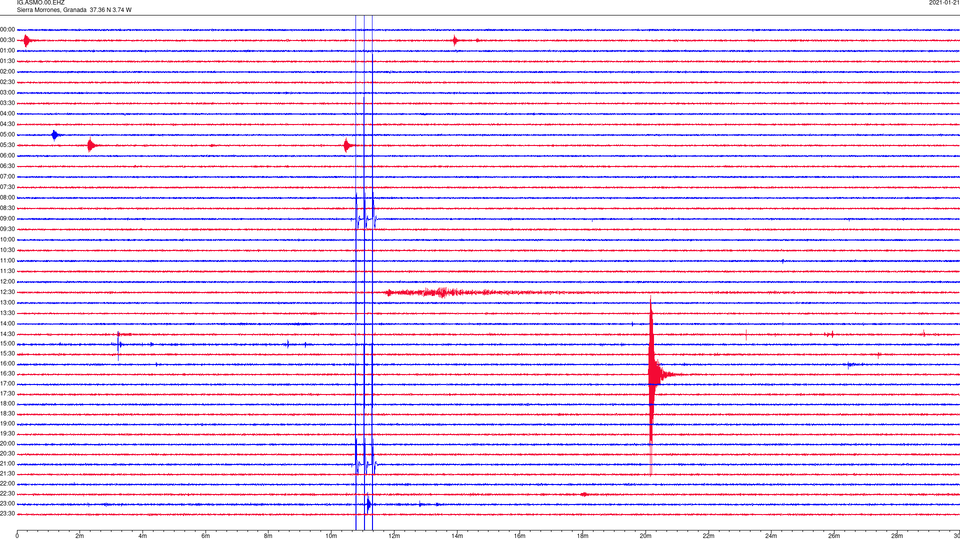Image resolution: width=960 pixels, height=540 pixels.
Task: Select the 12:30 time label
Action: [x=7, y=292]
